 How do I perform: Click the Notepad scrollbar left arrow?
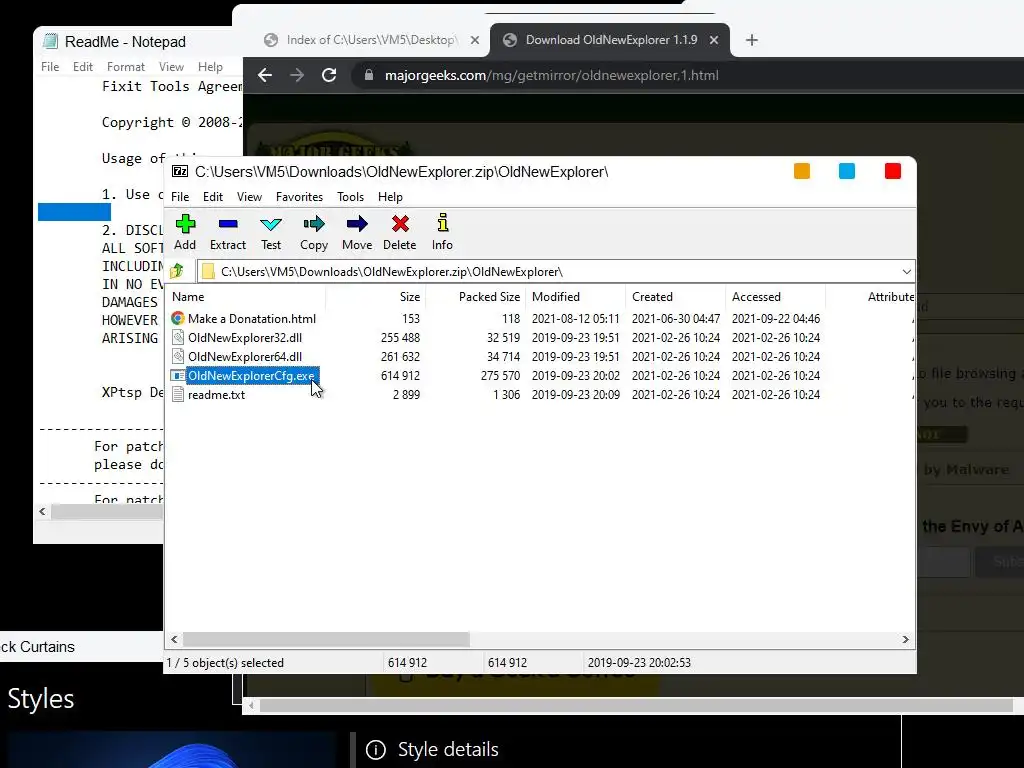pos(42,511)
